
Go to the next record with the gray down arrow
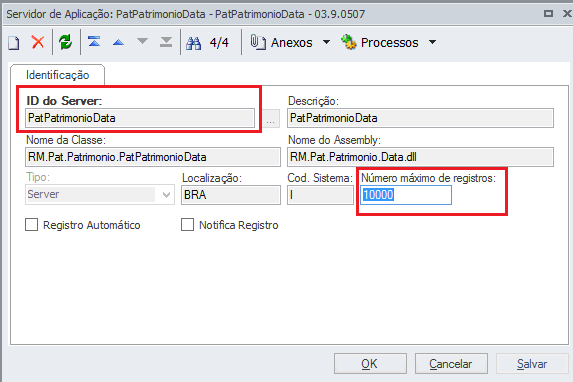pyautogui.click(x=142, y=41)
